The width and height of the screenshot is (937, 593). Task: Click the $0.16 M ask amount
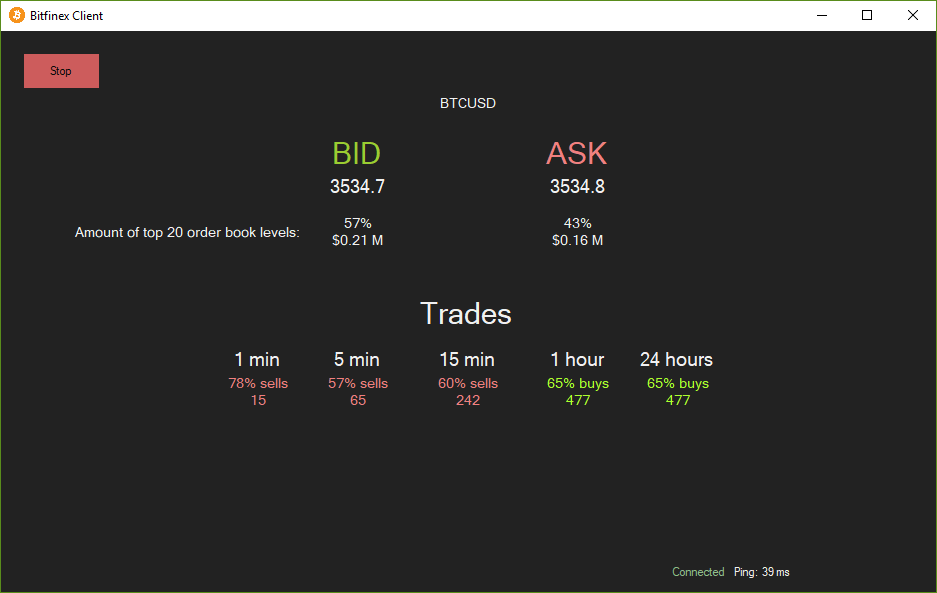click(577, 240)
